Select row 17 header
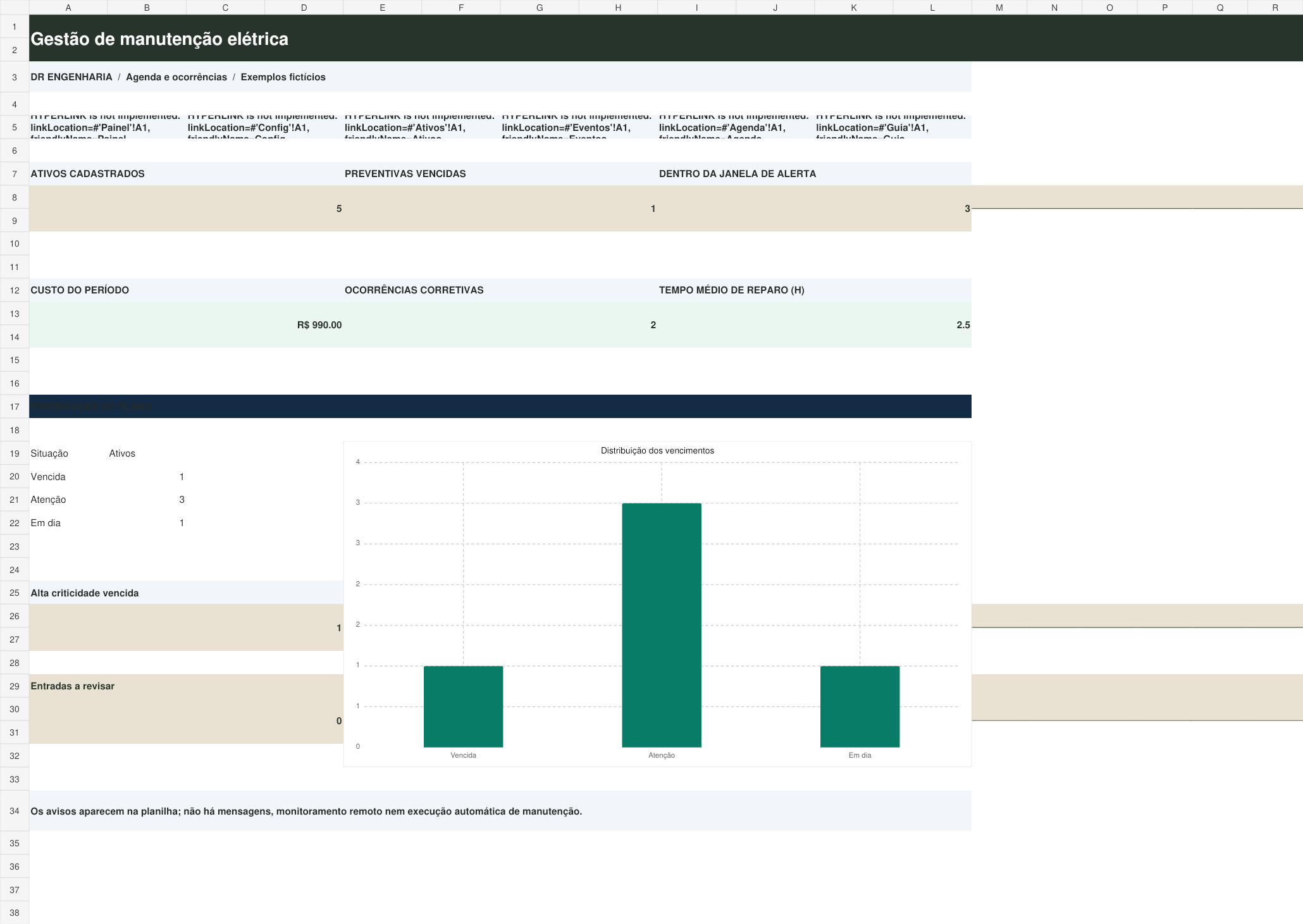Viewport: 1303px width, 924px height. point(15,407)
